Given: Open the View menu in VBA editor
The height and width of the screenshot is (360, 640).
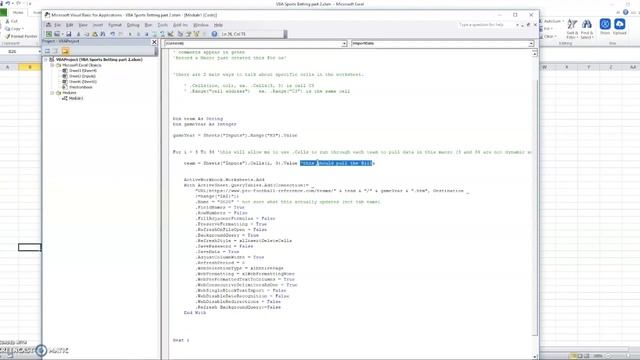Looking at the screenshot, I should click(x=83, y=25).
